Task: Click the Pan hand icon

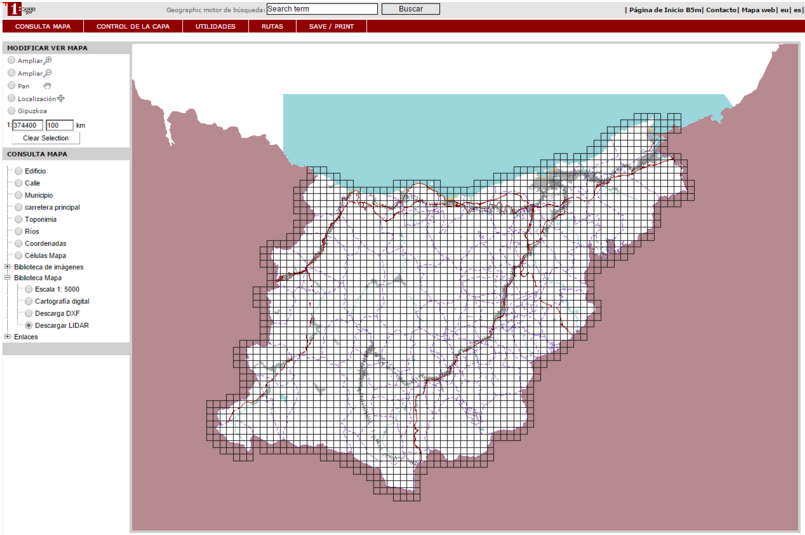Action: point(47,86)
